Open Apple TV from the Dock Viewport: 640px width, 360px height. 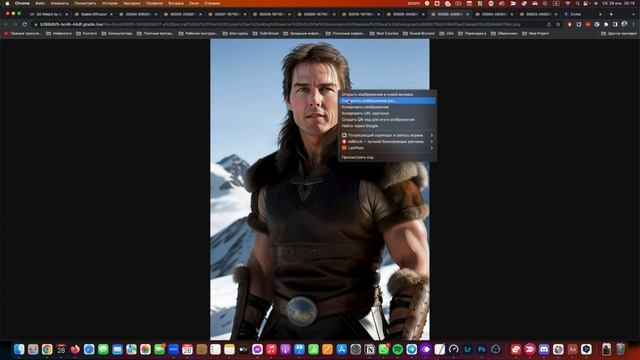click(243, 349)
